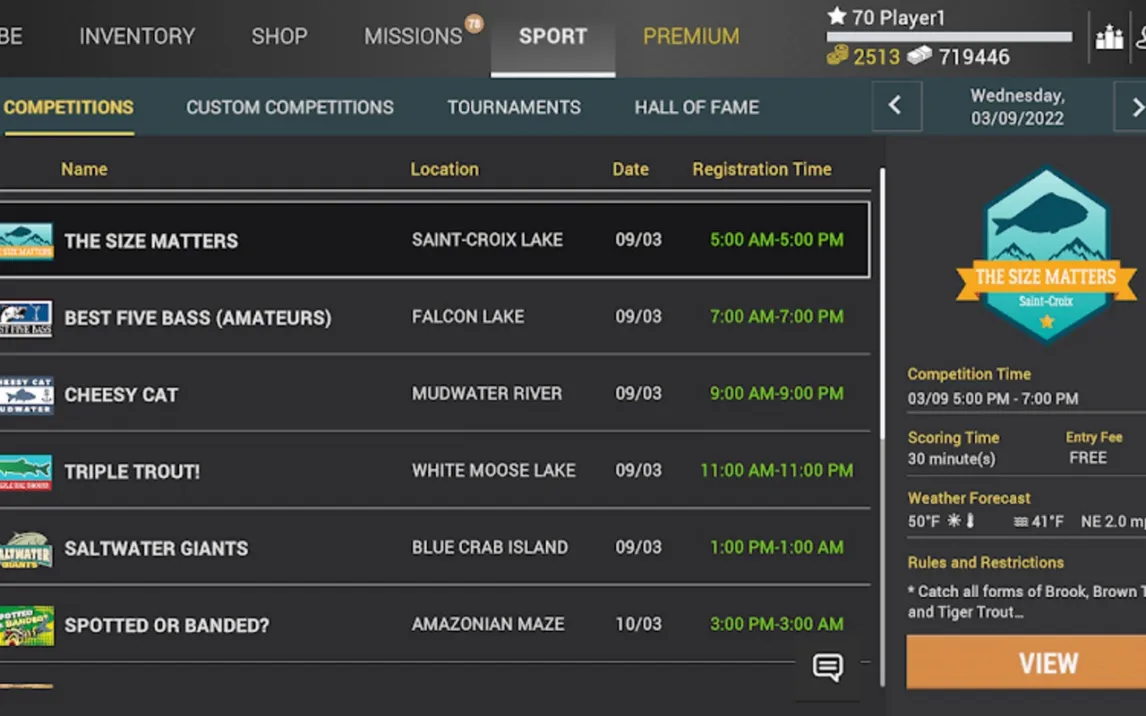1146x716 pixels.
Task: Go to previous day with left arrow
Action: pos(896,106)
